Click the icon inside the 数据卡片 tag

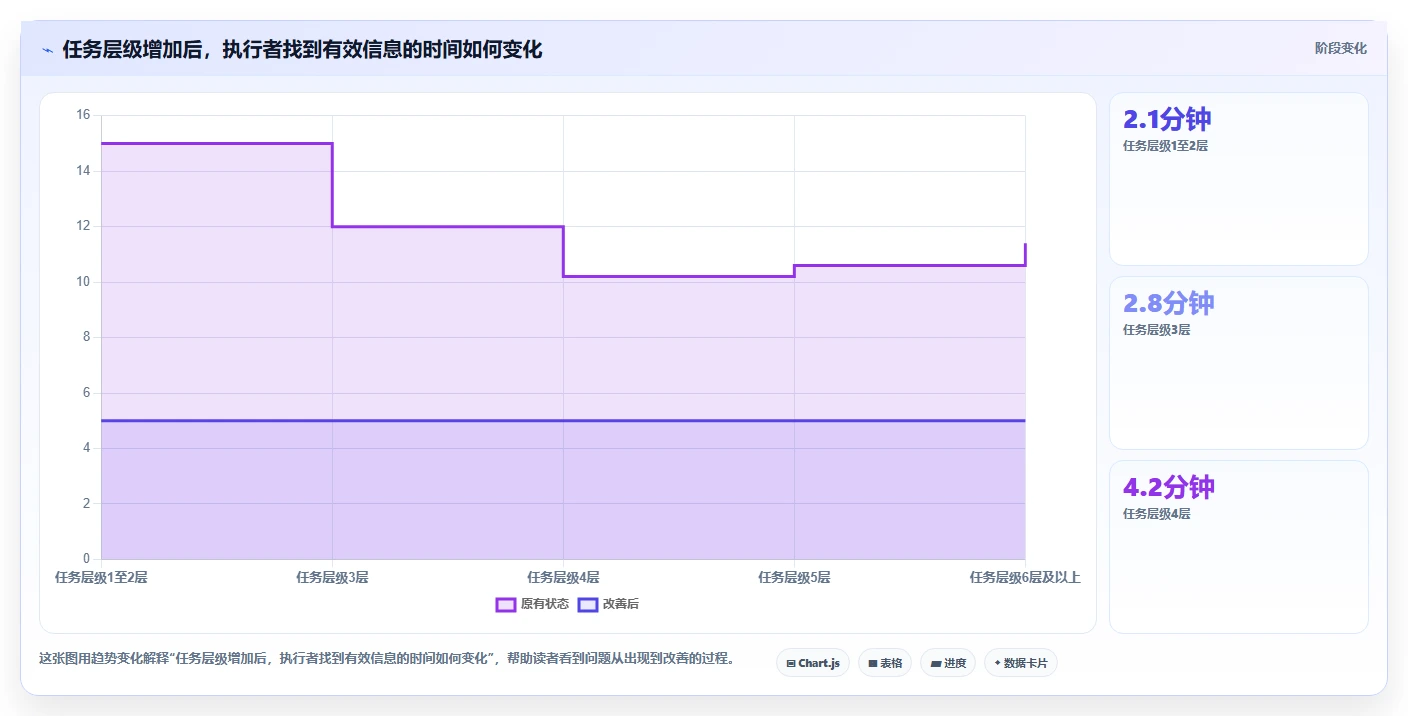coord(997,663)
